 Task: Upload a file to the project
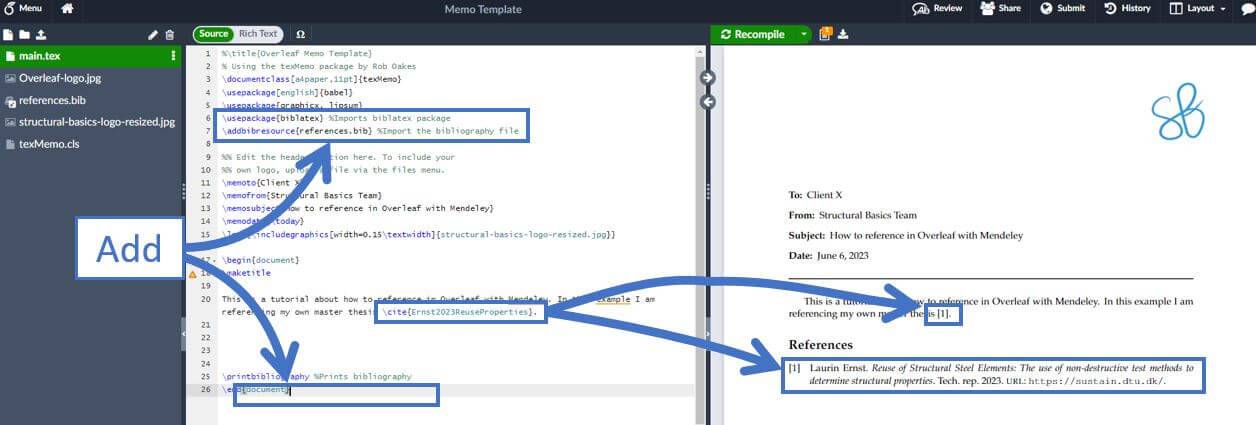pos(41,34)
